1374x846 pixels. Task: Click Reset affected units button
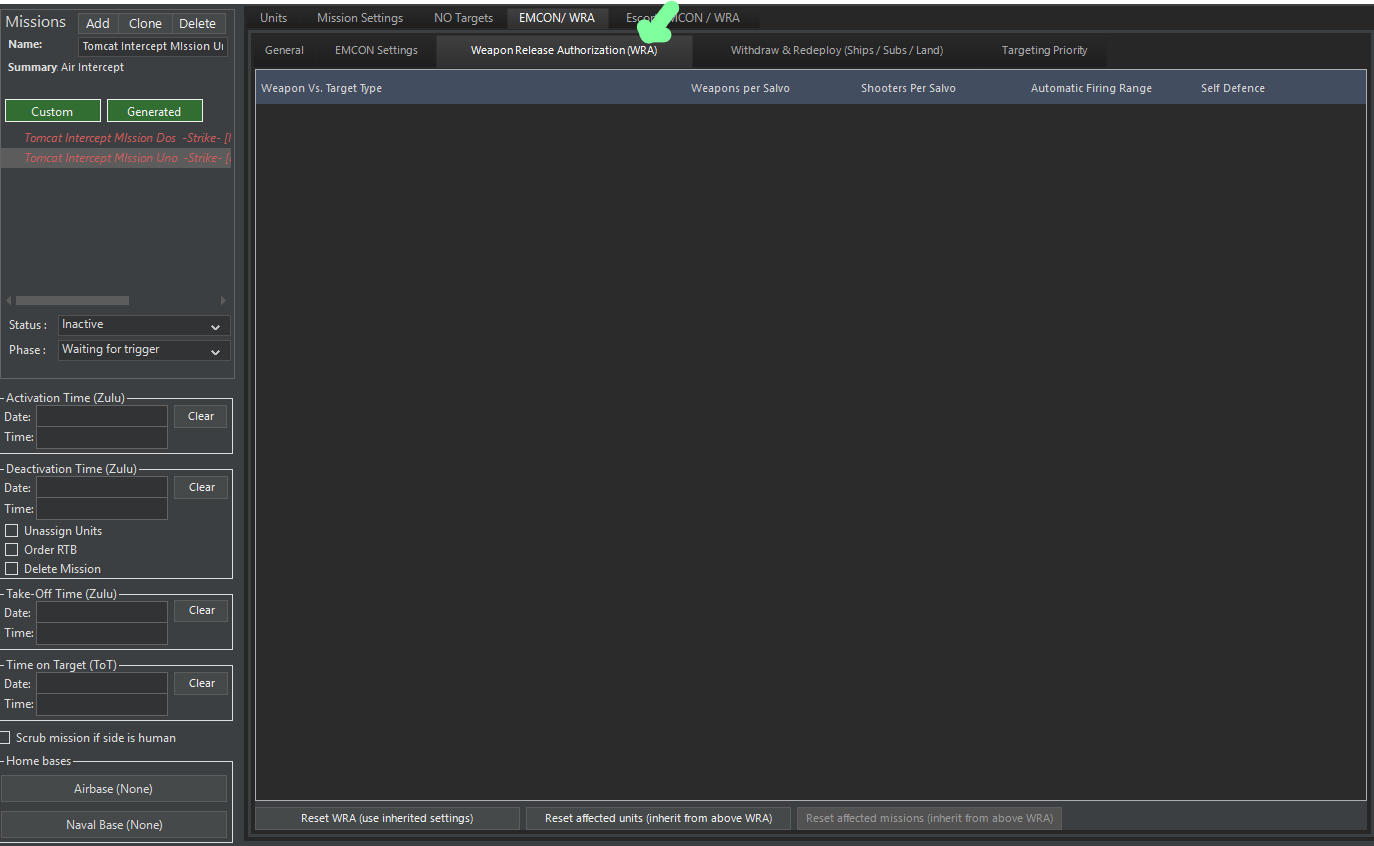(658, 818)
